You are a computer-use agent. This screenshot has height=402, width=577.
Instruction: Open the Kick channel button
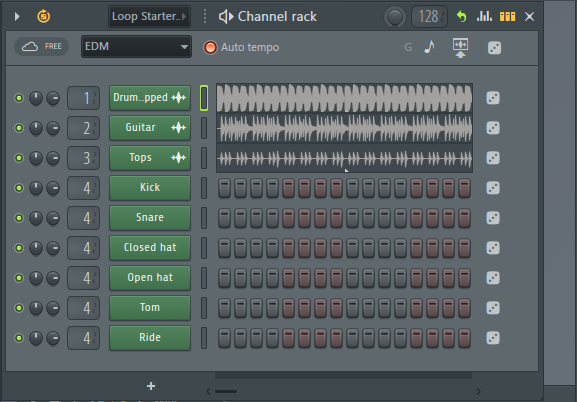click(x=150, y=188)
